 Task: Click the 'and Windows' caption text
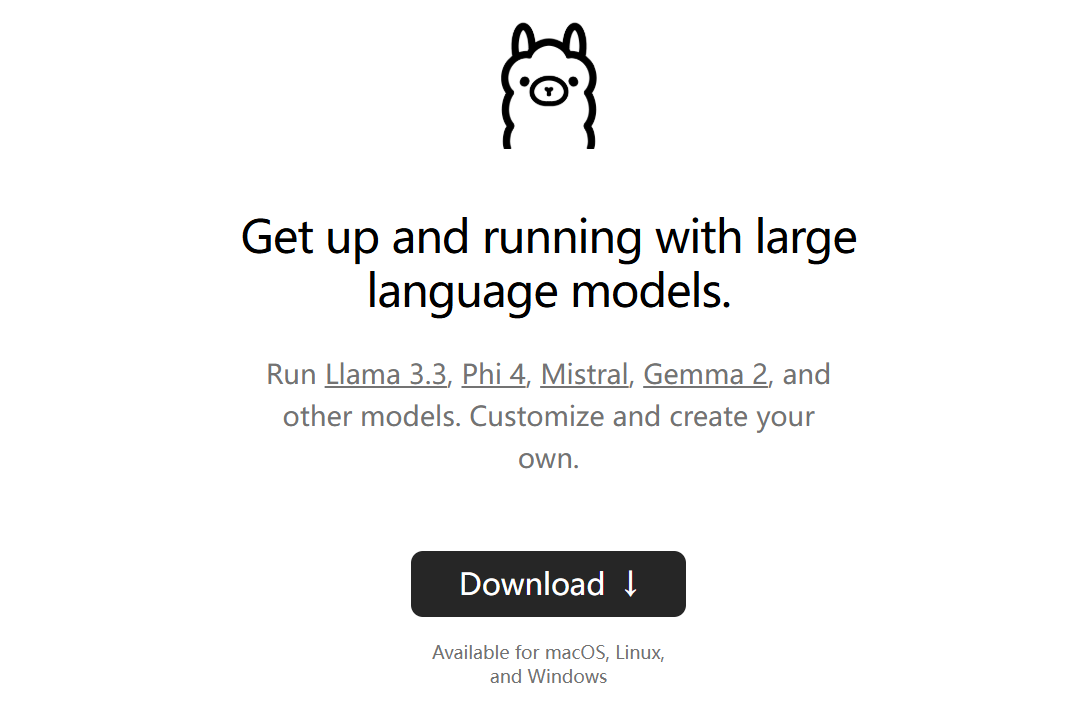(548, 677)
